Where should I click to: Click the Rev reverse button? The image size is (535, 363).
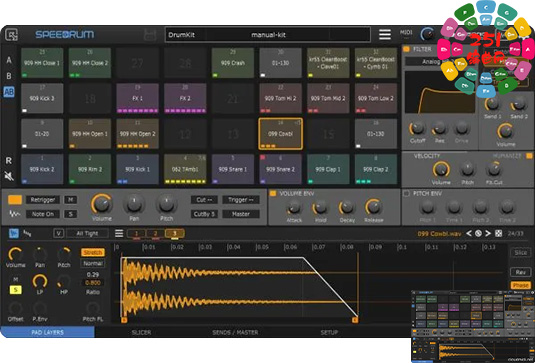pos(521,272)
